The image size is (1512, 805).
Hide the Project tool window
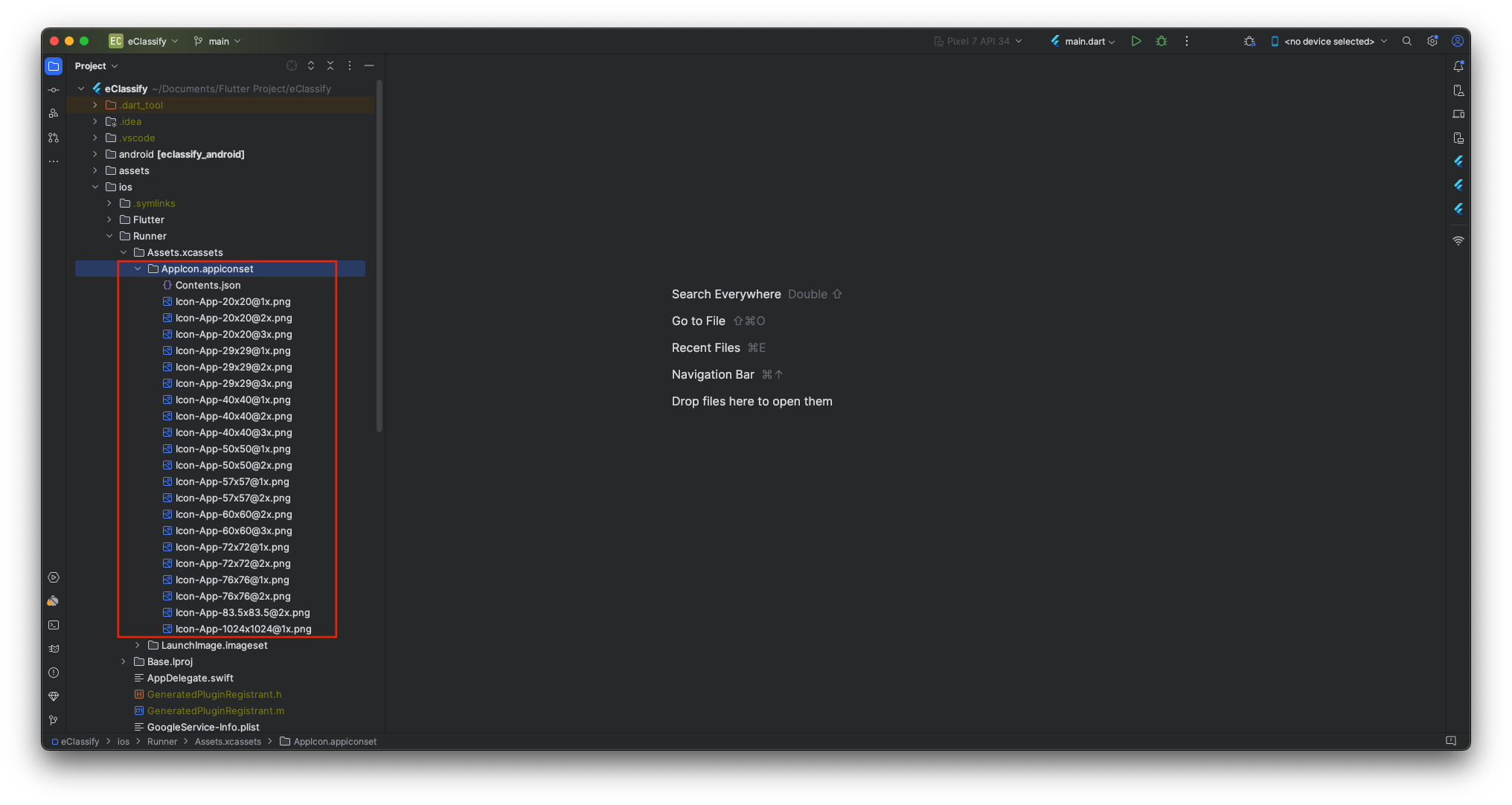tap(369, 65)
